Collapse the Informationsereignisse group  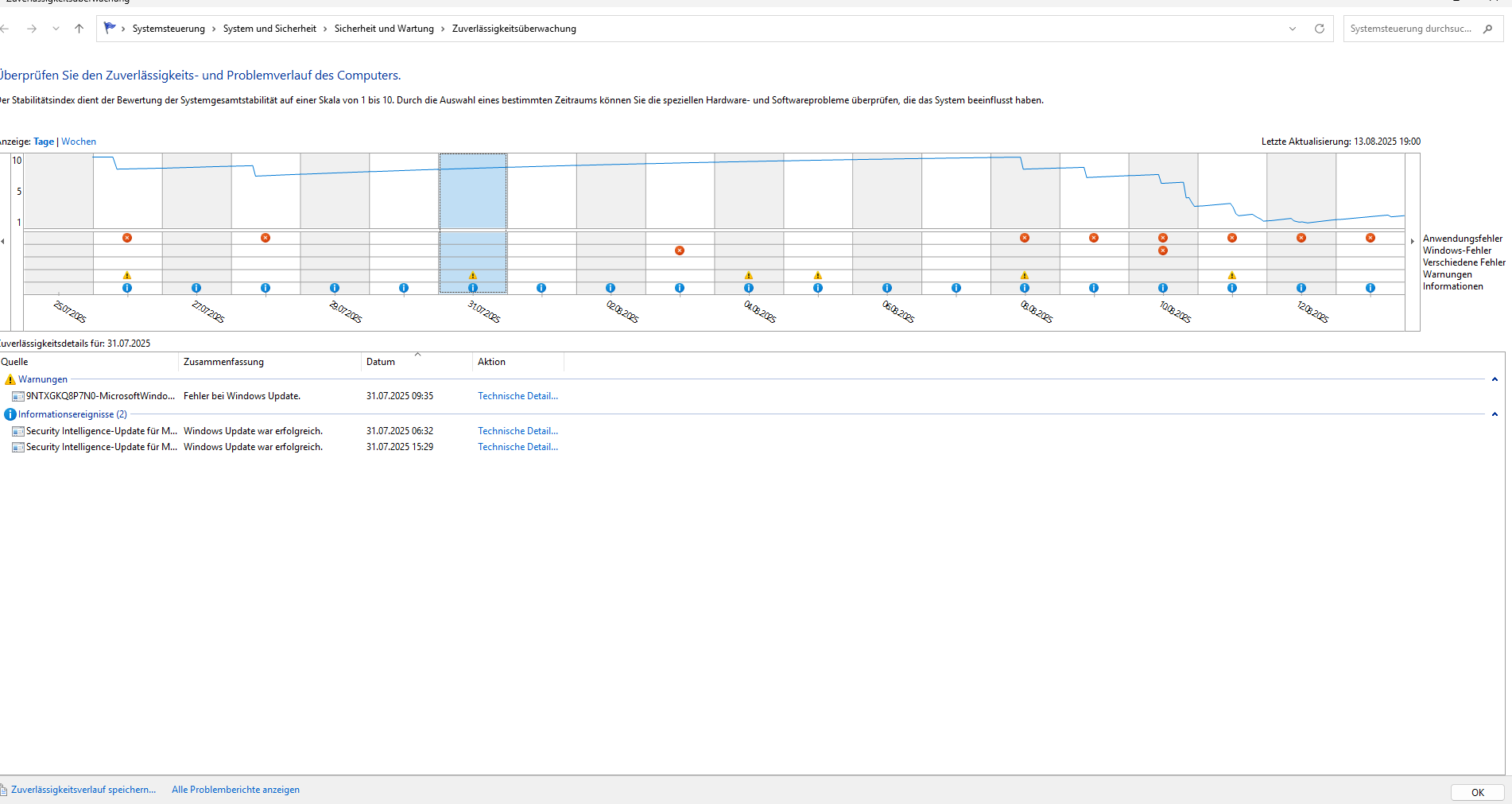pyautogui.click(x=1495, y=414)
